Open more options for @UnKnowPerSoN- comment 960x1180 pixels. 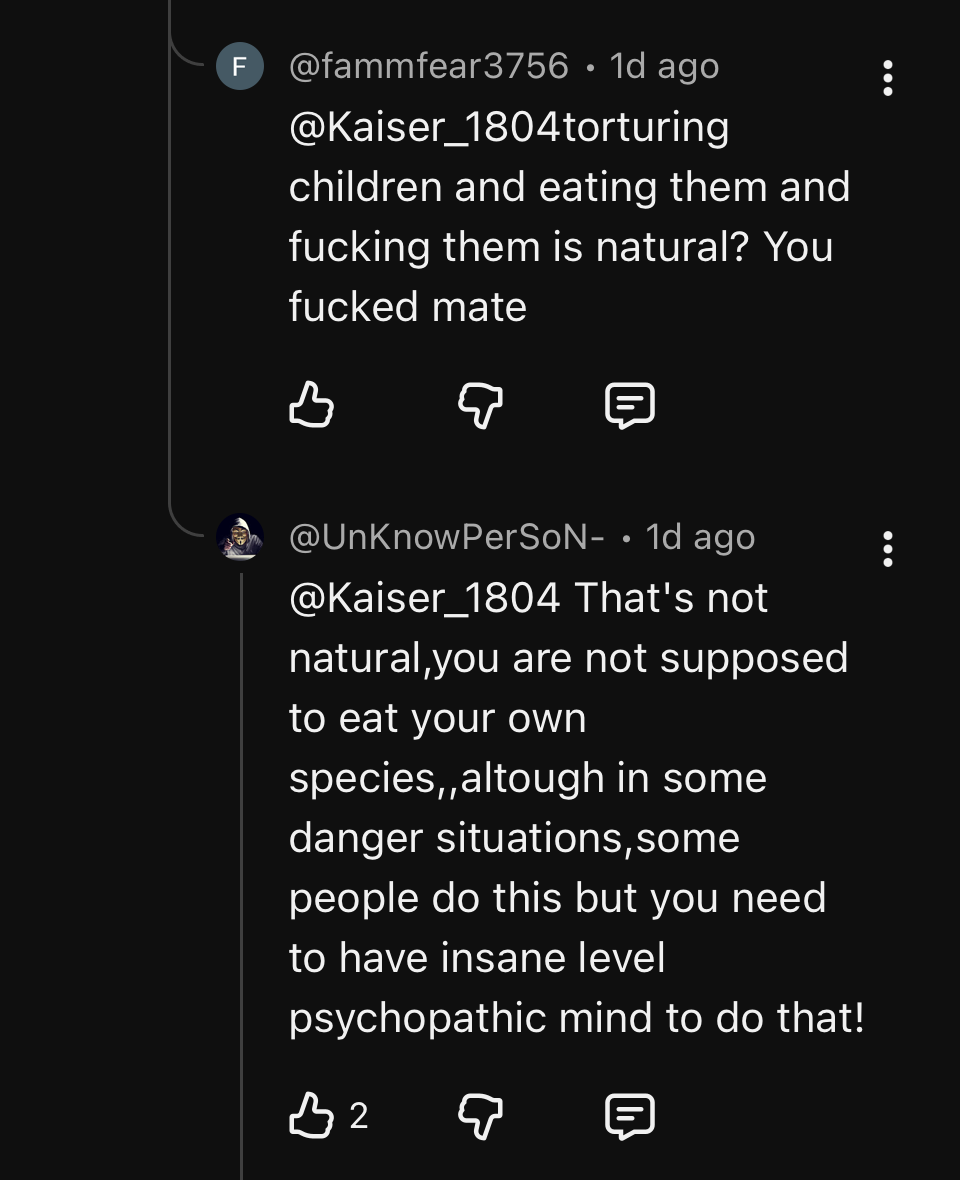tap(887, 549)
